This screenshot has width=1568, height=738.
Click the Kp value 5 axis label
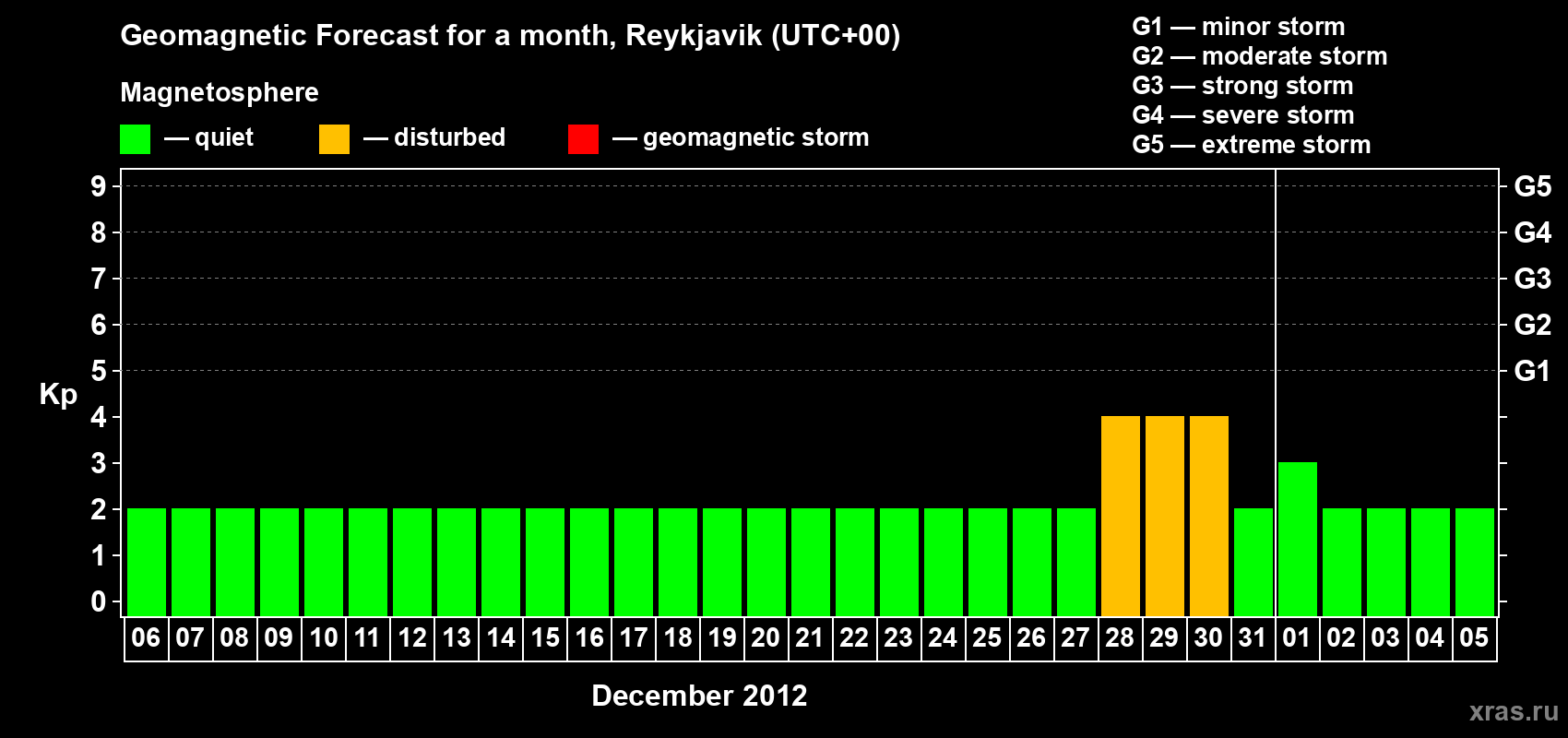click(99, 371)
